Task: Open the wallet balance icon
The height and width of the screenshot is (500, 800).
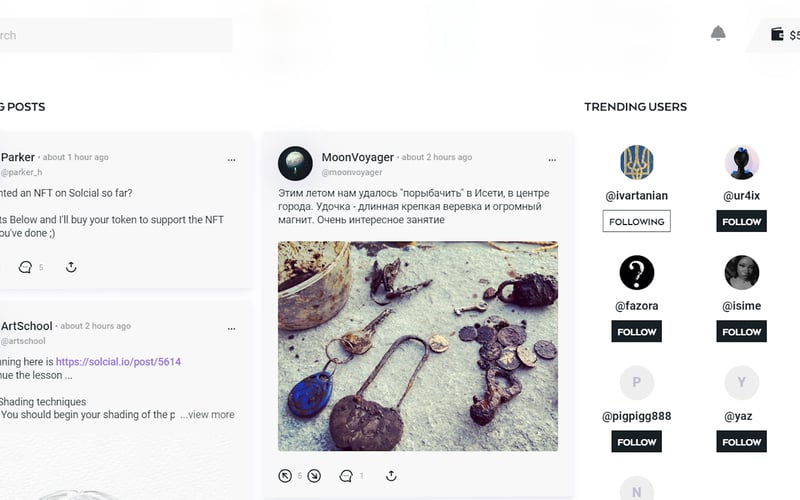Action: [x=777, y=34]
